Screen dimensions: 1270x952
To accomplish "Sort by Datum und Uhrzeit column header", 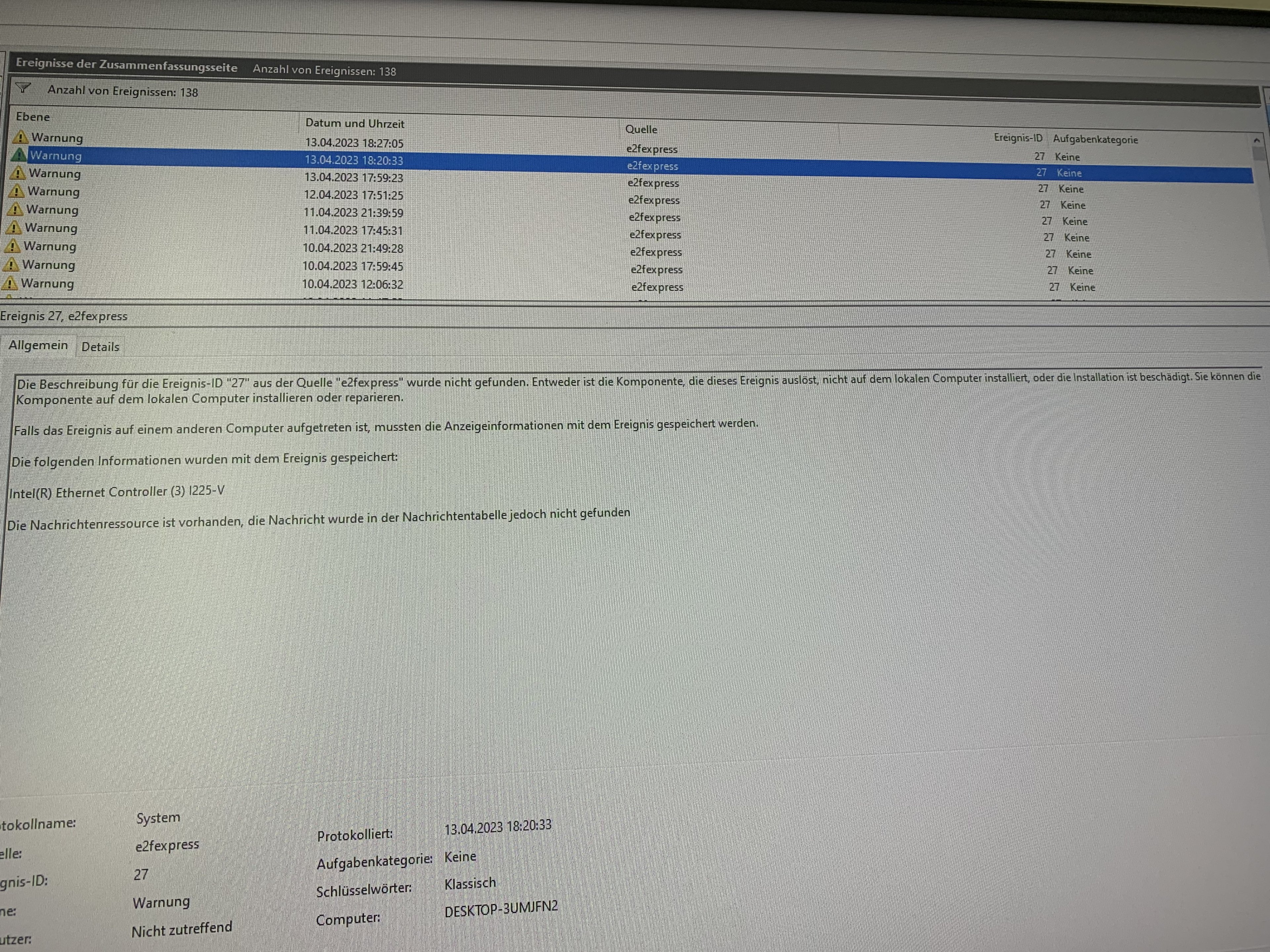I will (354, 123).
